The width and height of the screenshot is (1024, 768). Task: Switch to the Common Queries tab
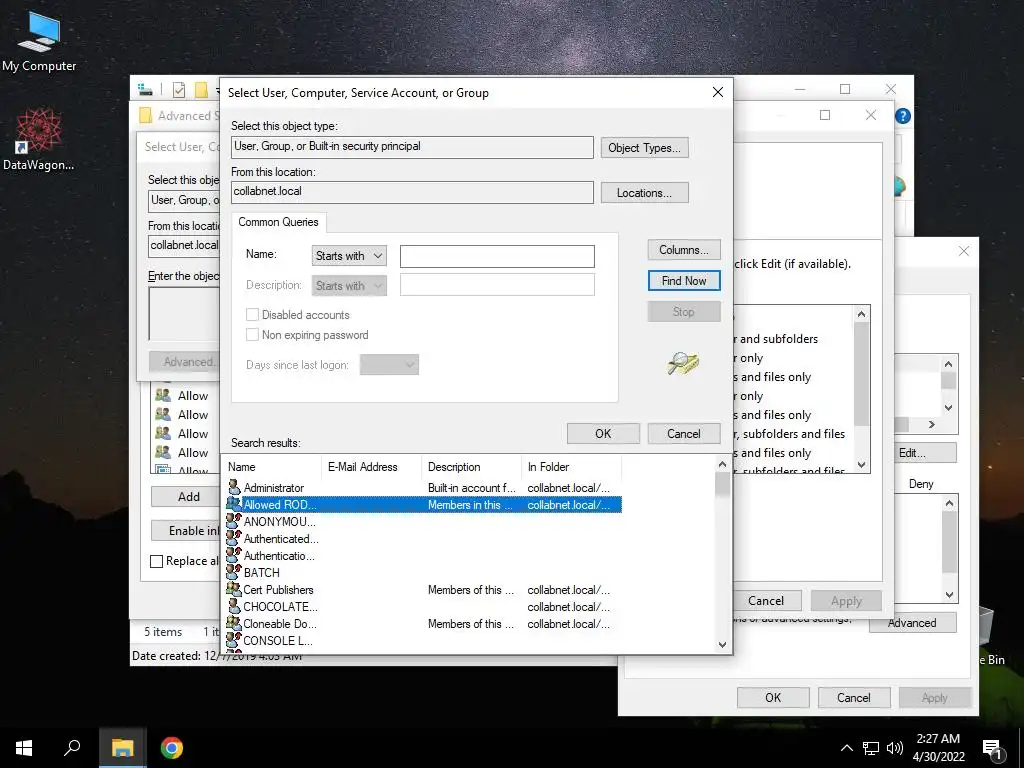tap(278, 222)
